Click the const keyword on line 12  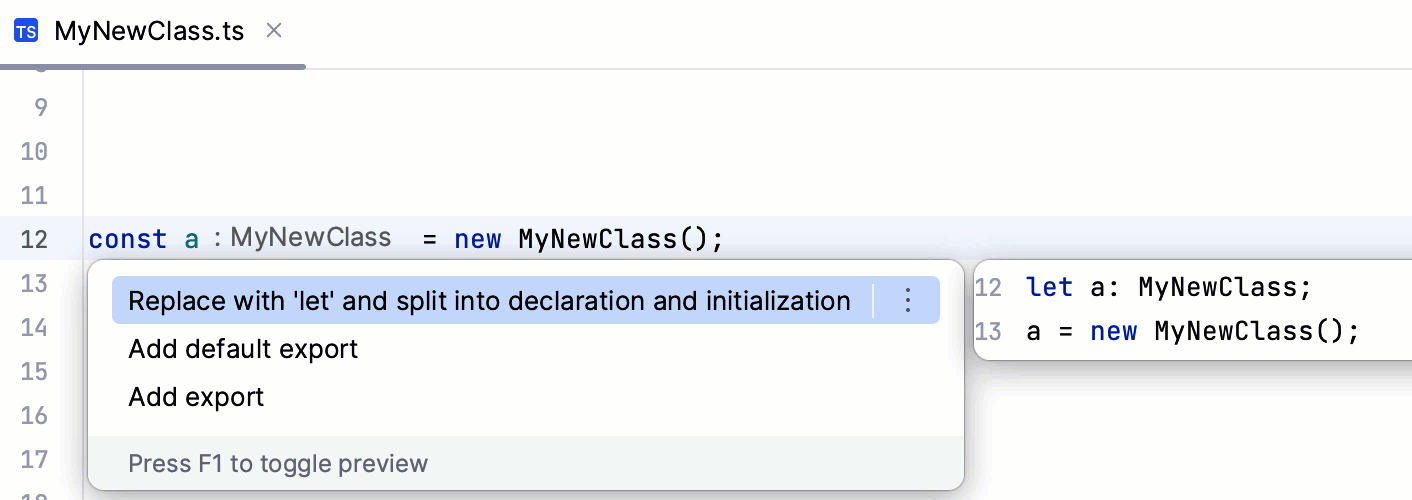(x=128, y=240)
